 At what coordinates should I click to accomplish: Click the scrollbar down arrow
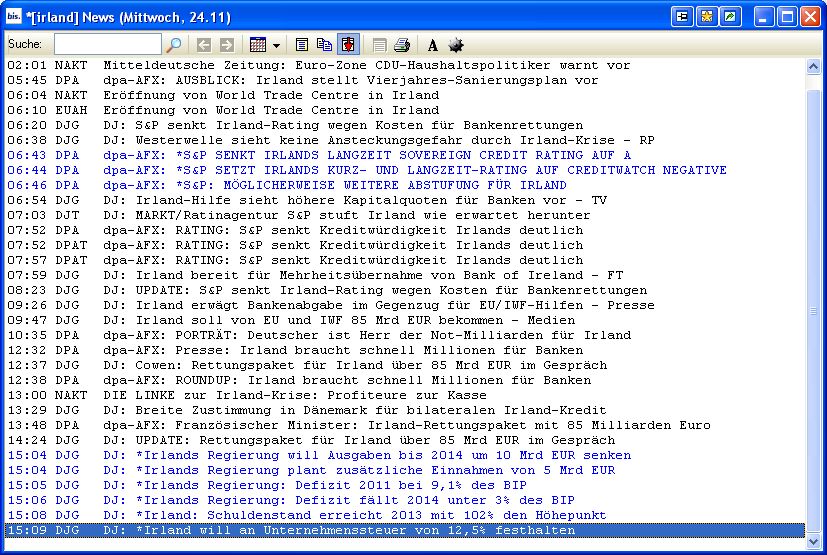(813, 541)
